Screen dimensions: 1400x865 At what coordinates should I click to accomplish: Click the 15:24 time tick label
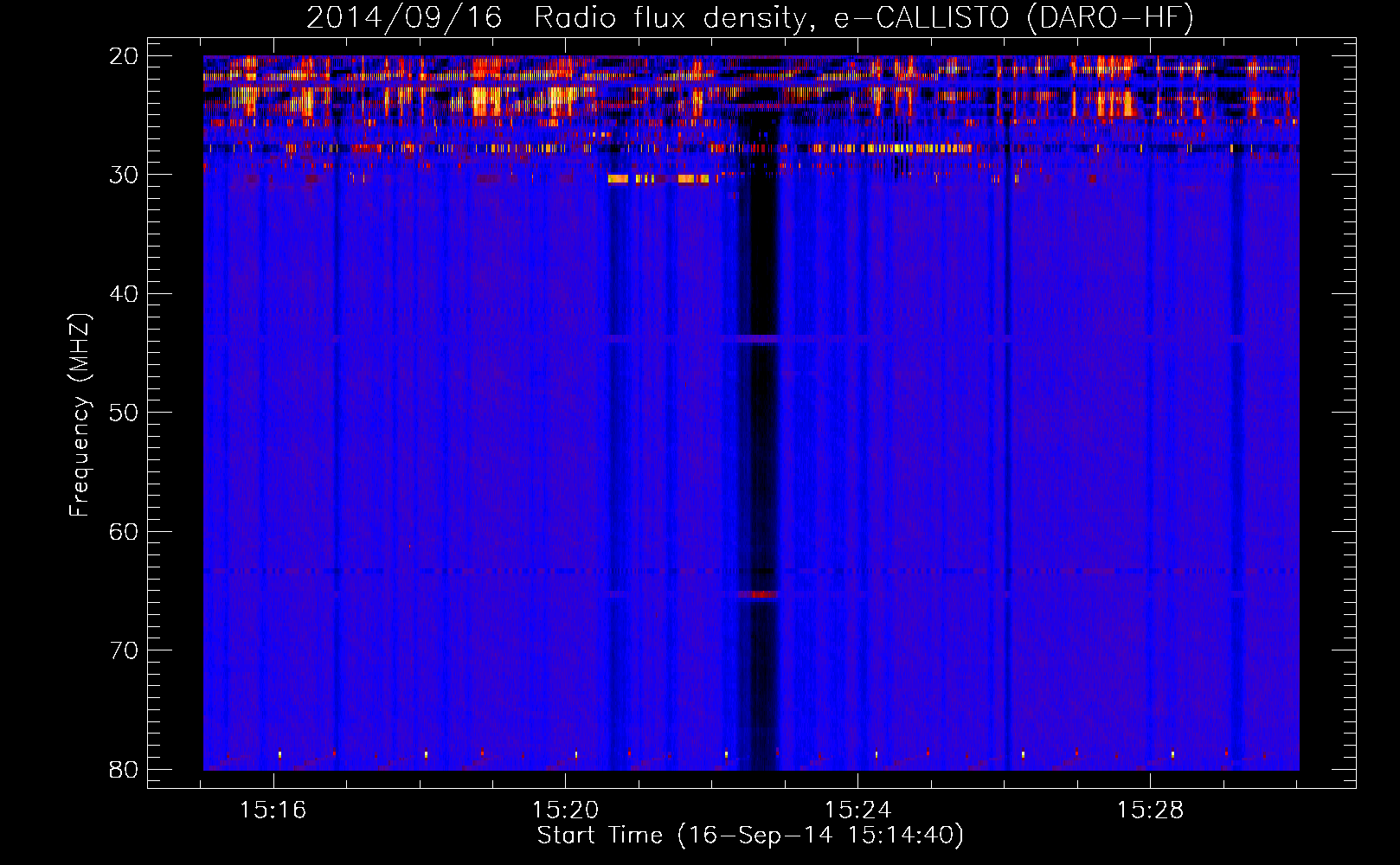click(857, 811)
